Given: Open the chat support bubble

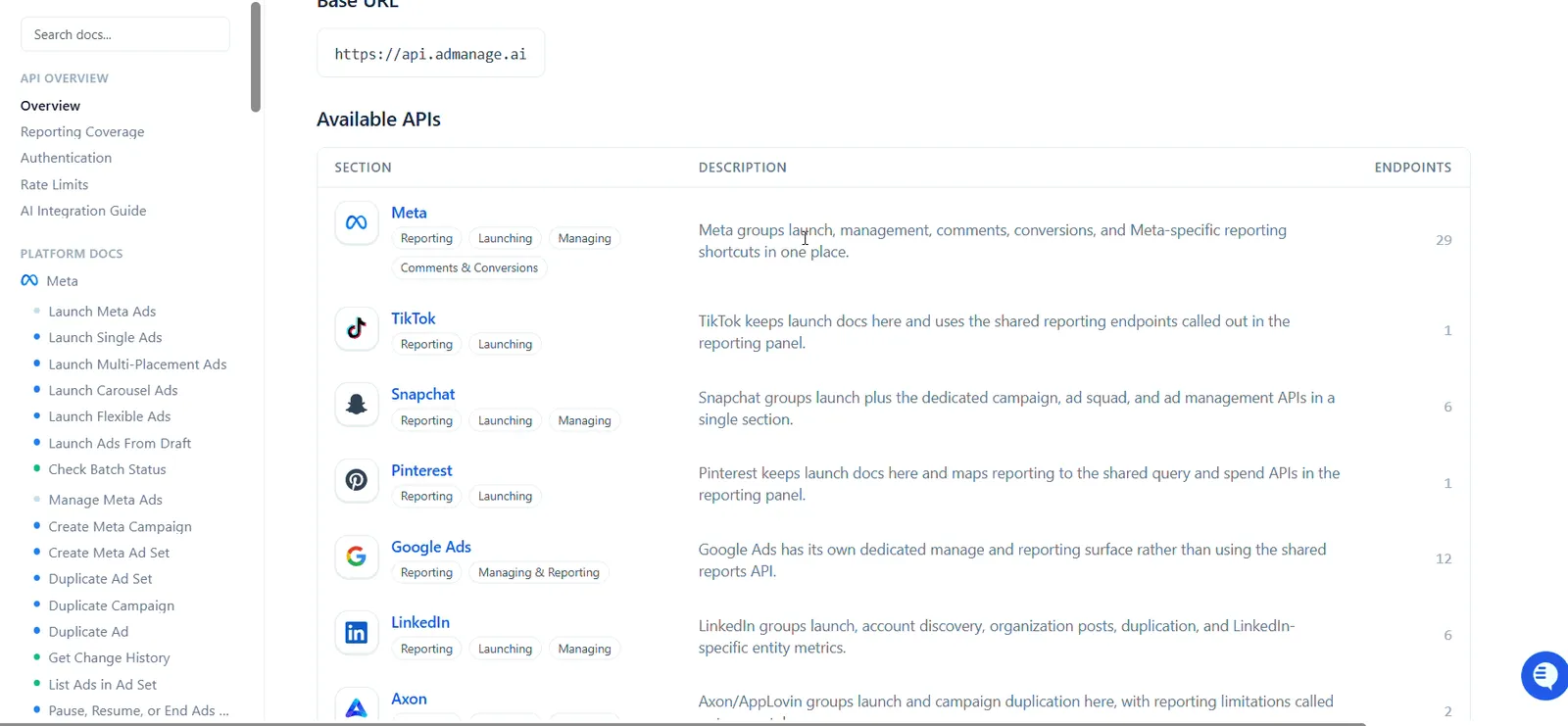Looking at the screenshot, I should (x=1544, y=675).
